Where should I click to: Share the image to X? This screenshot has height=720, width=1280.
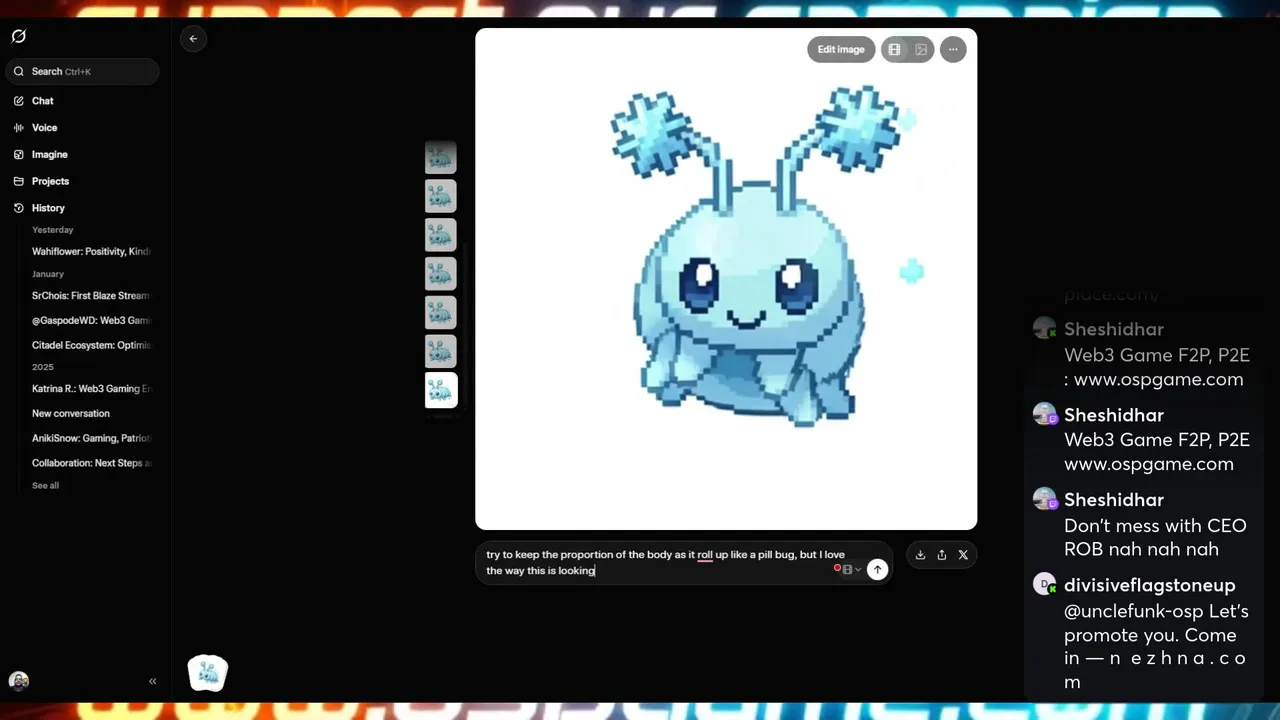click(963, 555)
